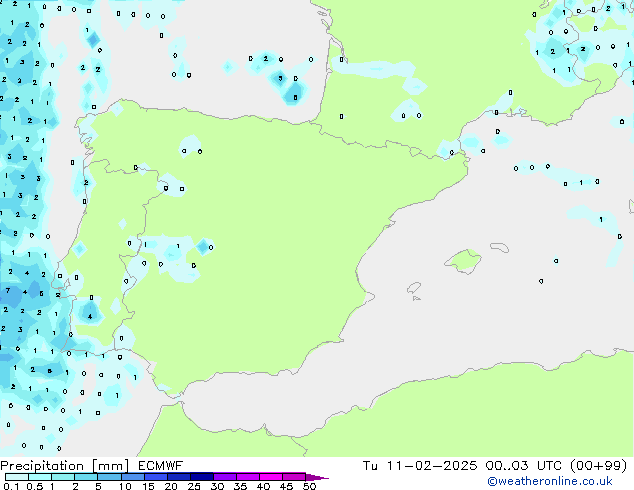Click the 15–20 mm blue legend swatch
This screenshot has width=634, height=490.
[155, 477]
